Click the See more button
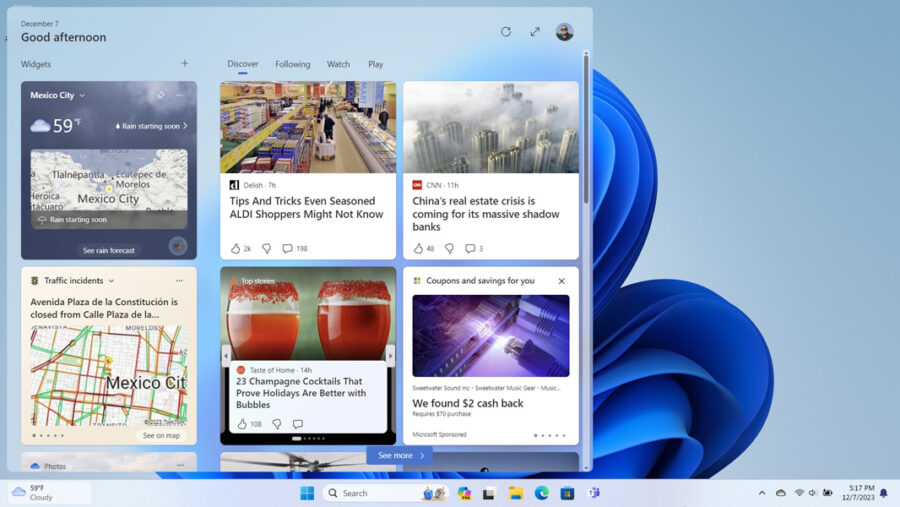Viewport: 900px width, 507px height. tap(400, 455)
